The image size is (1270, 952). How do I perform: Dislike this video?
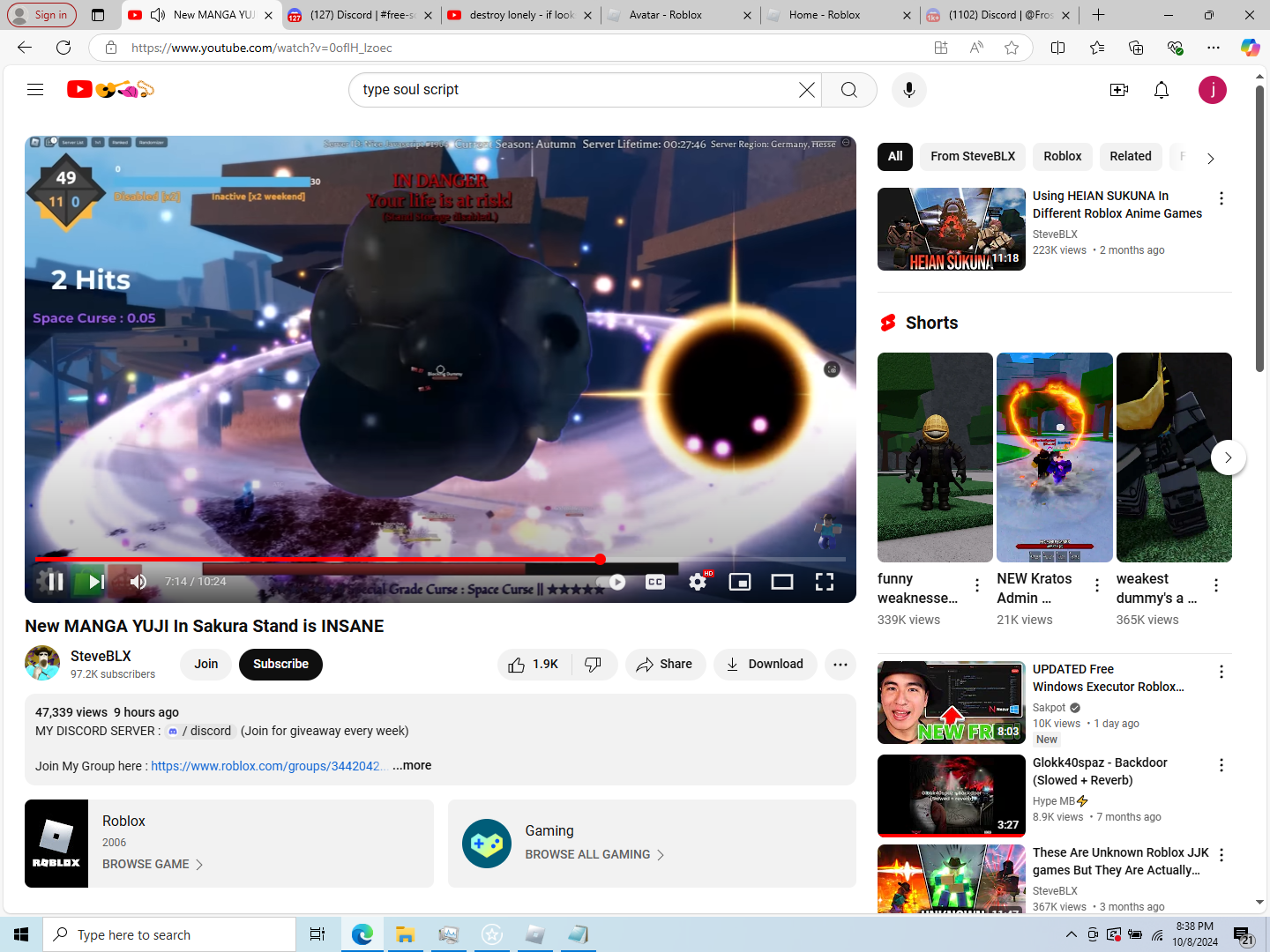coord(594,665)
